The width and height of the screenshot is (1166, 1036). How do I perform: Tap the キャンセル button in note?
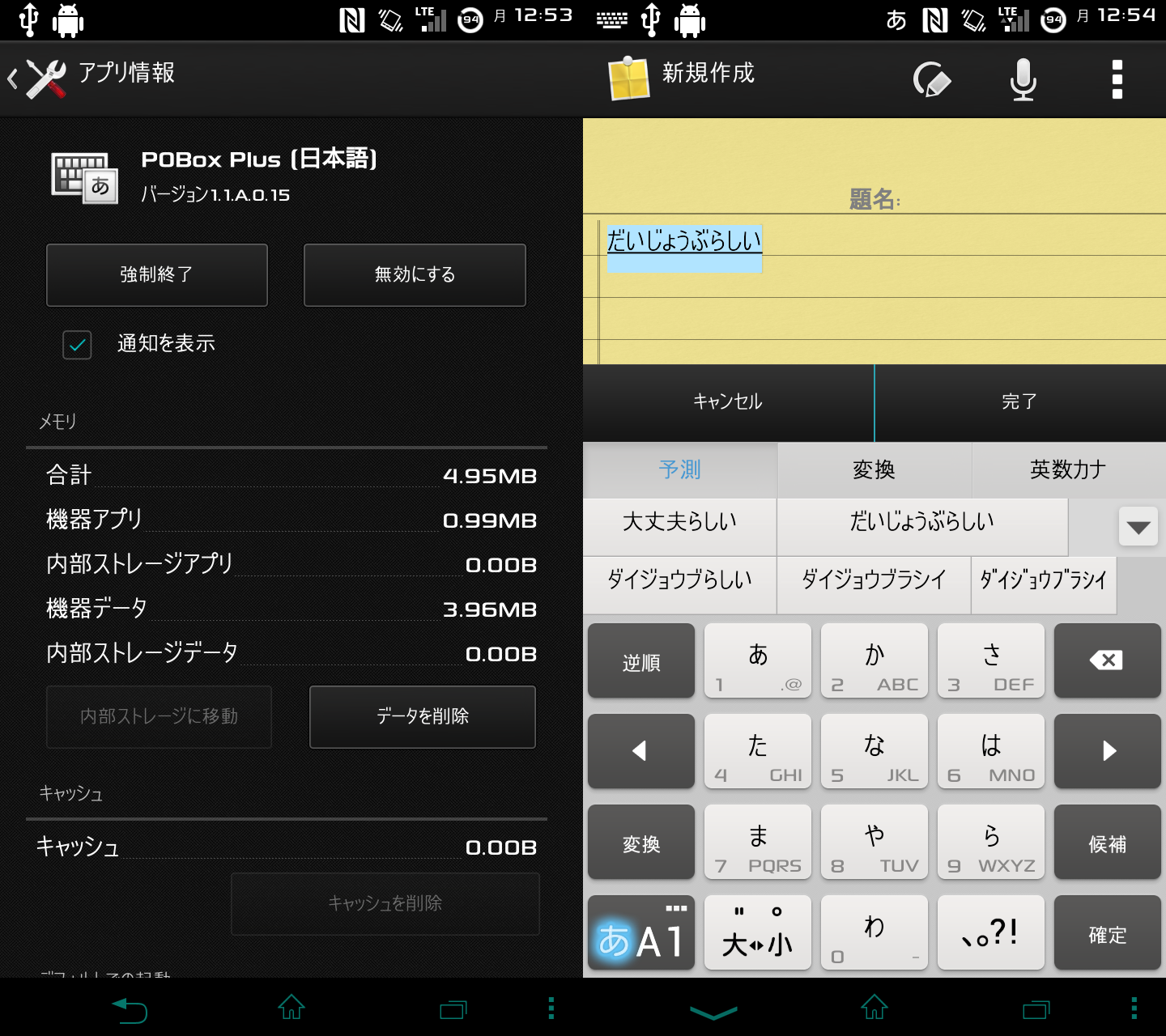pos(728,402)
